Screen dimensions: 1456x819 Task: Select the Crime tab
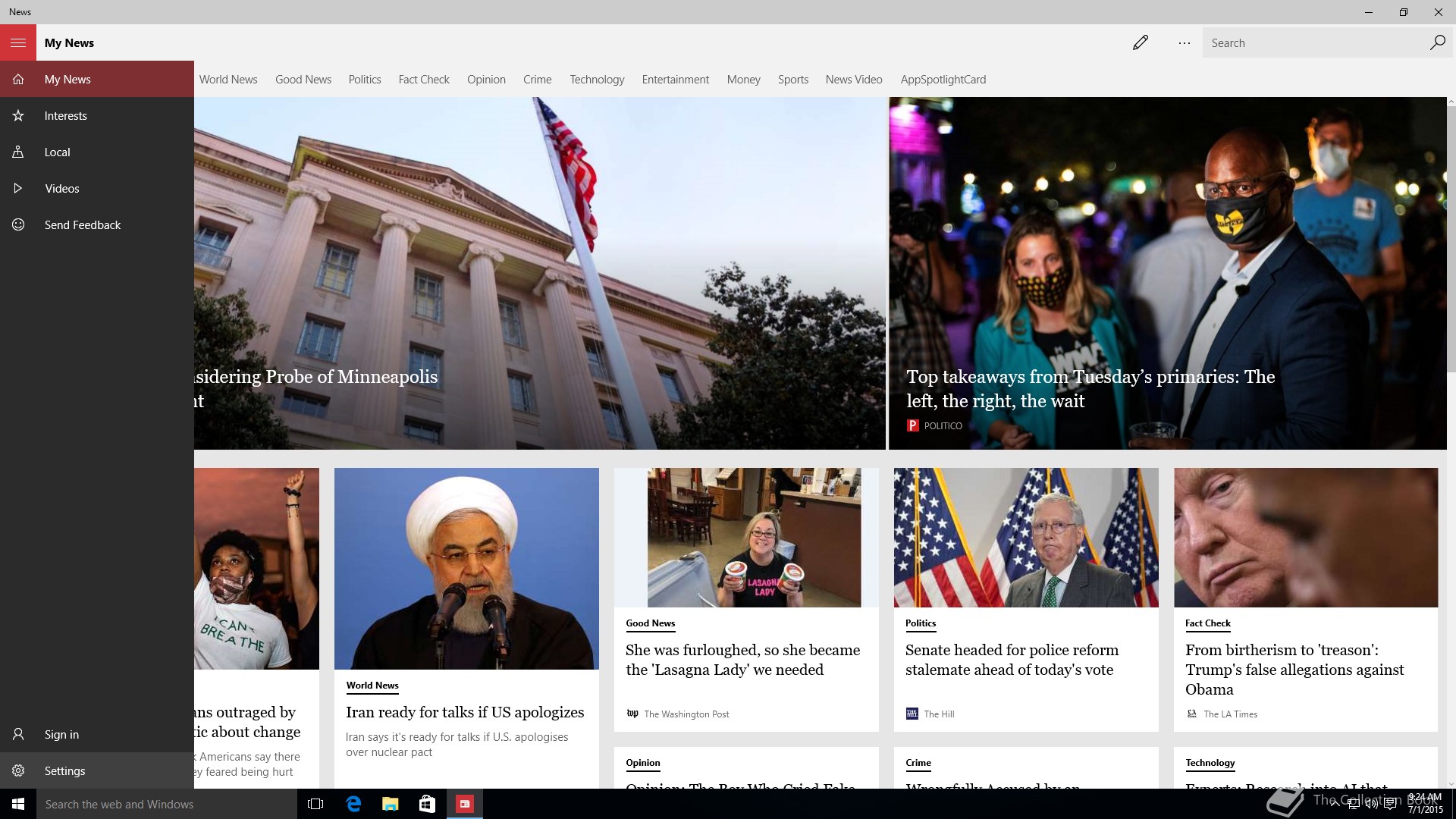pyautogui.click(x=538, y=79)
